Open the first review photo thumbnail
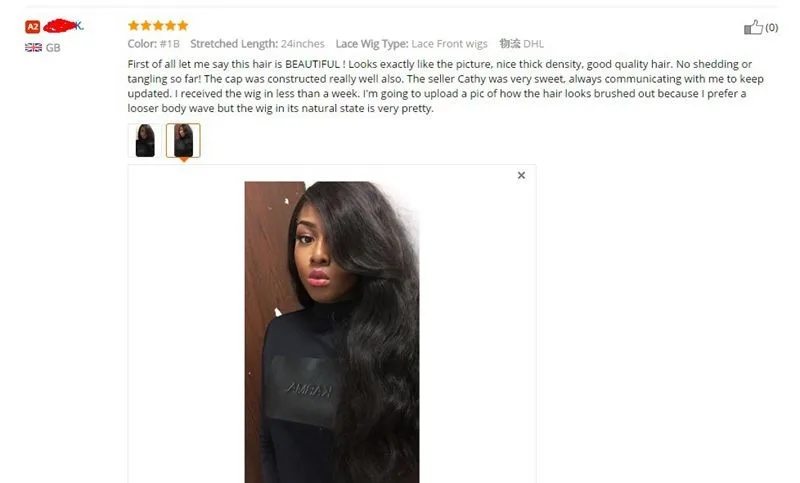Screen dimensions: 800x483 pos(145,140)
